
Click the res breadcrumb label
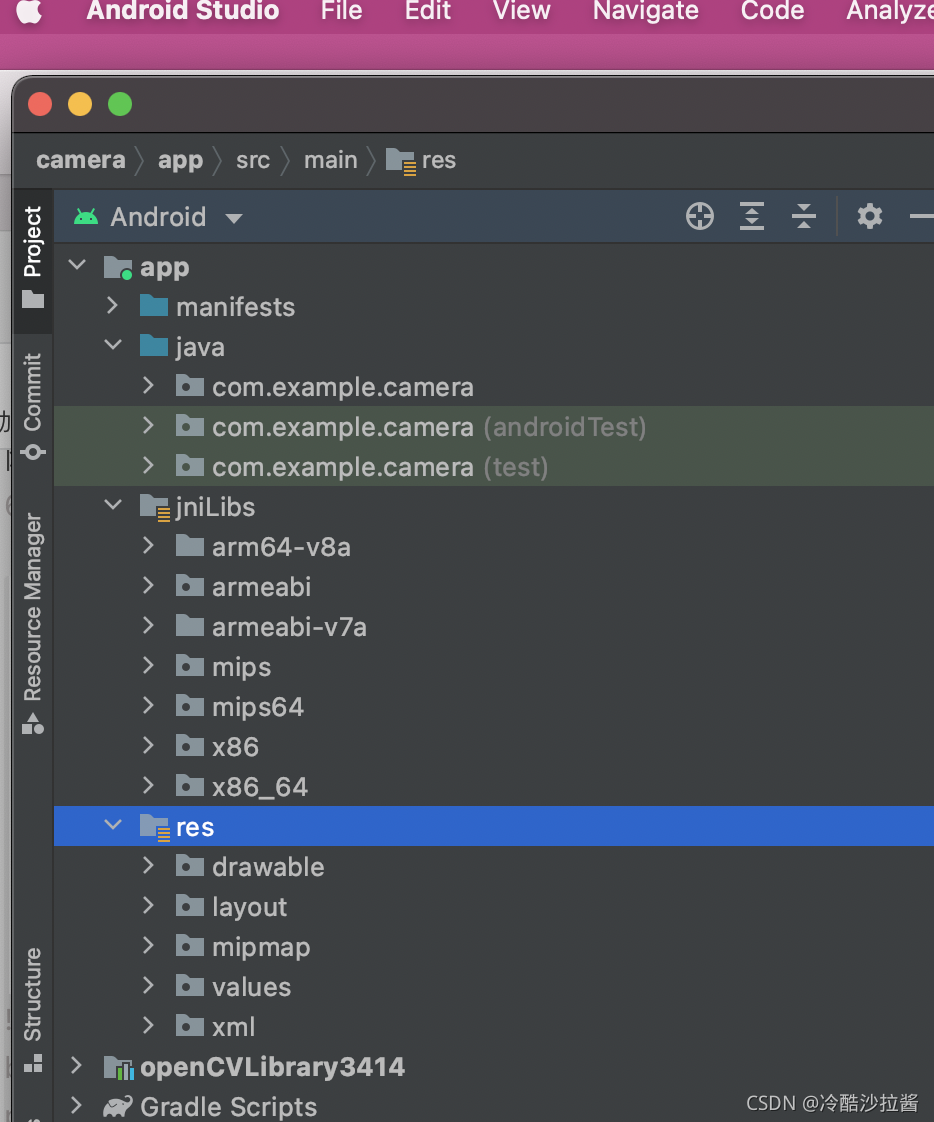click(x=439, y=160)
